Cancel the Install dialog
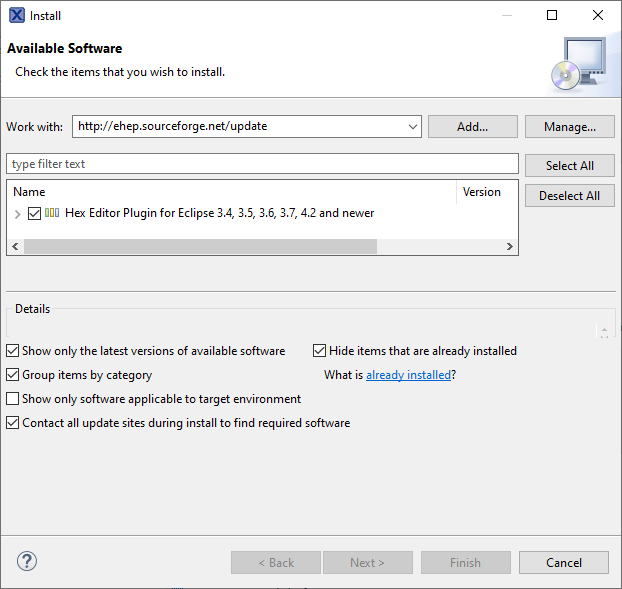Screen dimensions: 622x589 (563, 562)
